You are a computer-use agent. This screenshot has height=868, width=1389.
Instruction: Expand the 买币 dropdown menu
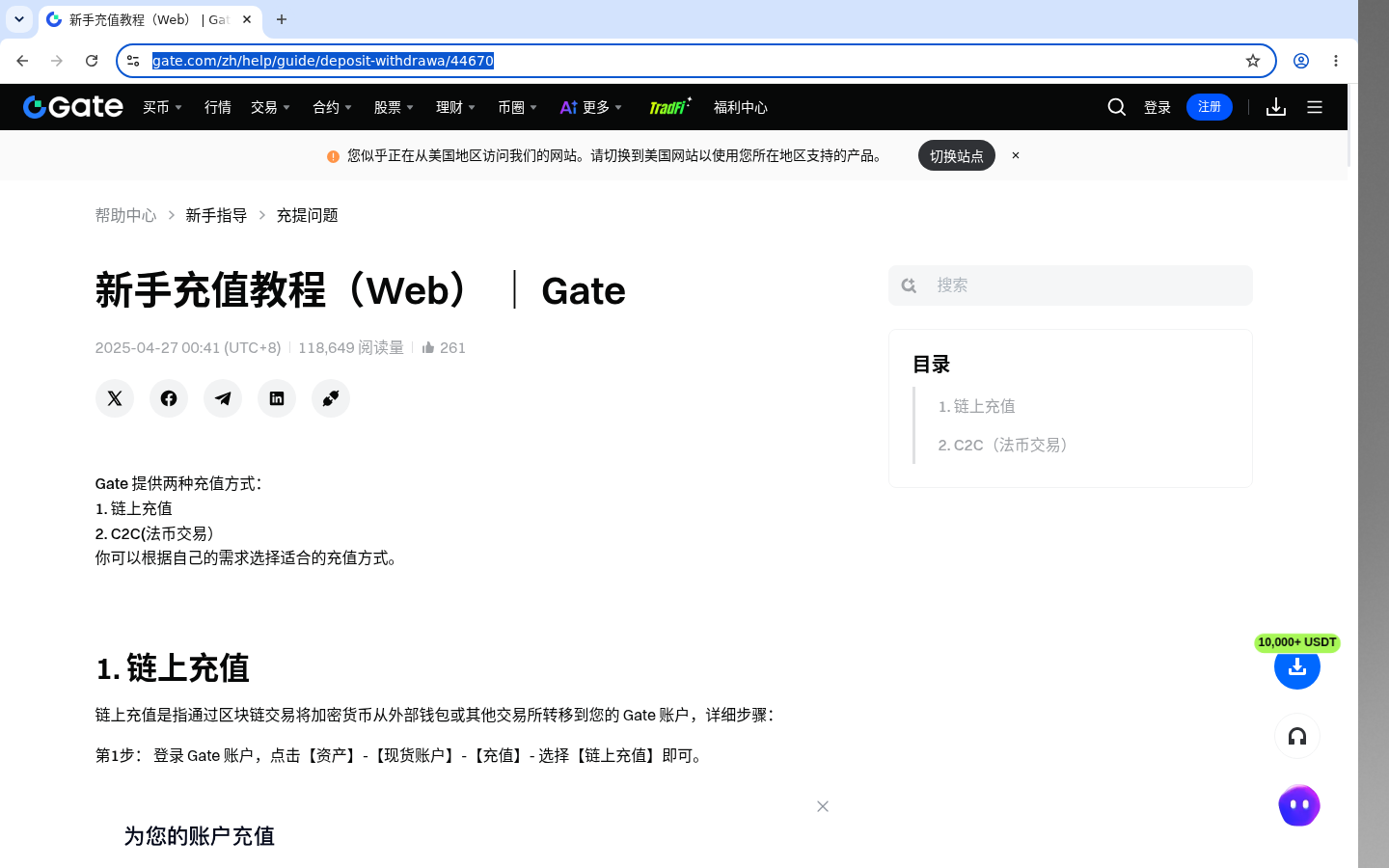click(163, 107)
